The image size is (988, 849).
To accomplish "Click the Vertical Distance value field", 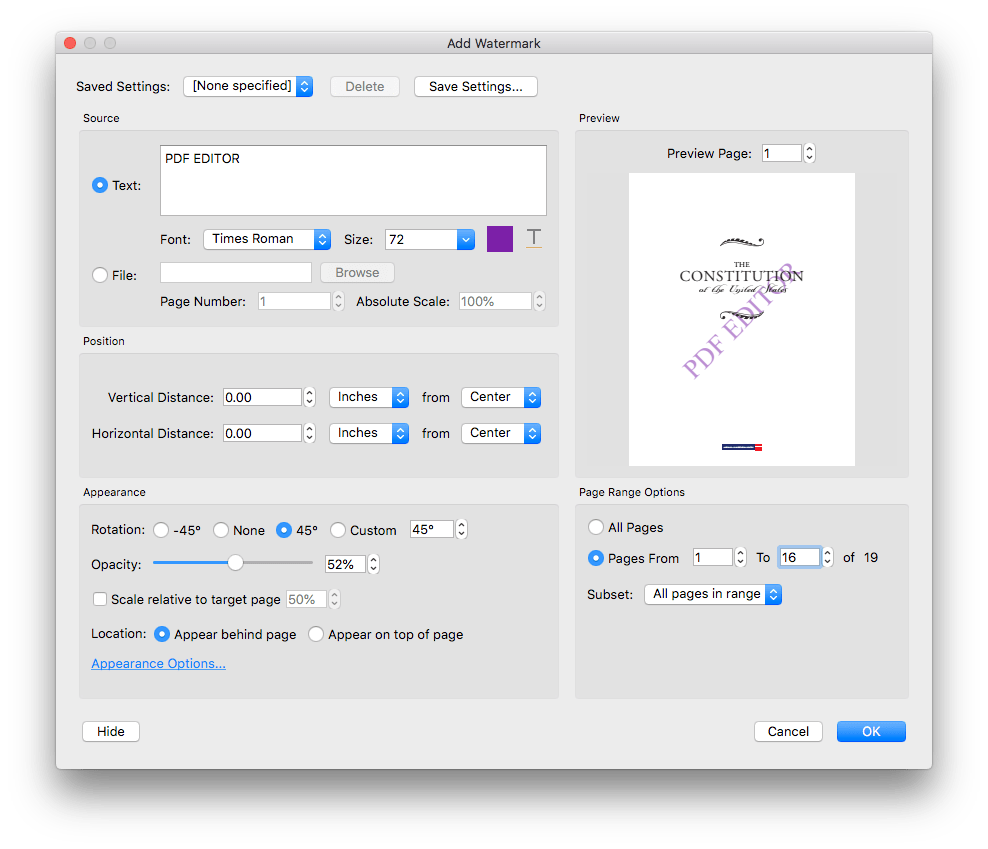I will tap(262, 397).
